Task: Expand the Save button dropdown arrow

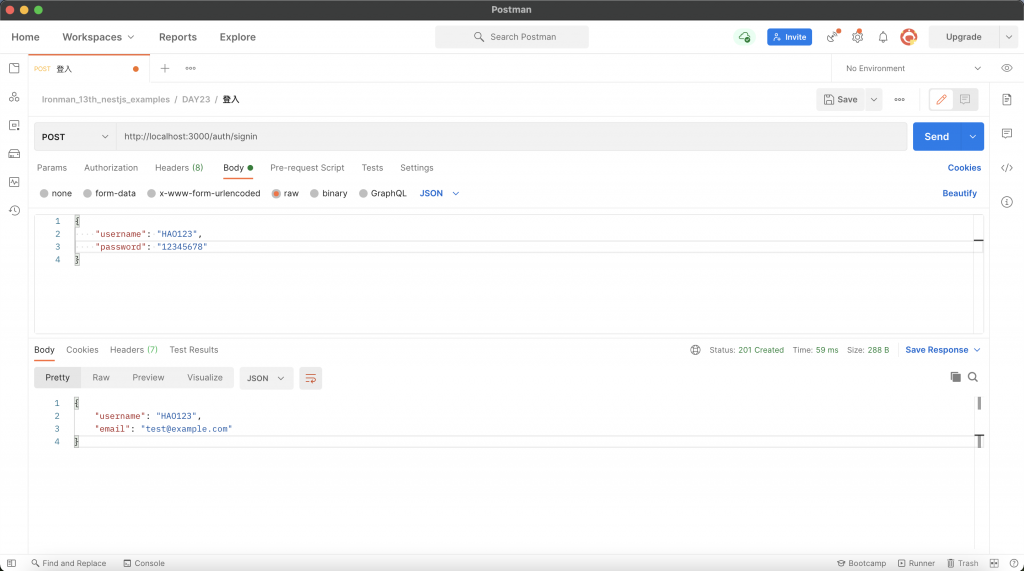Action: point(873,99)
